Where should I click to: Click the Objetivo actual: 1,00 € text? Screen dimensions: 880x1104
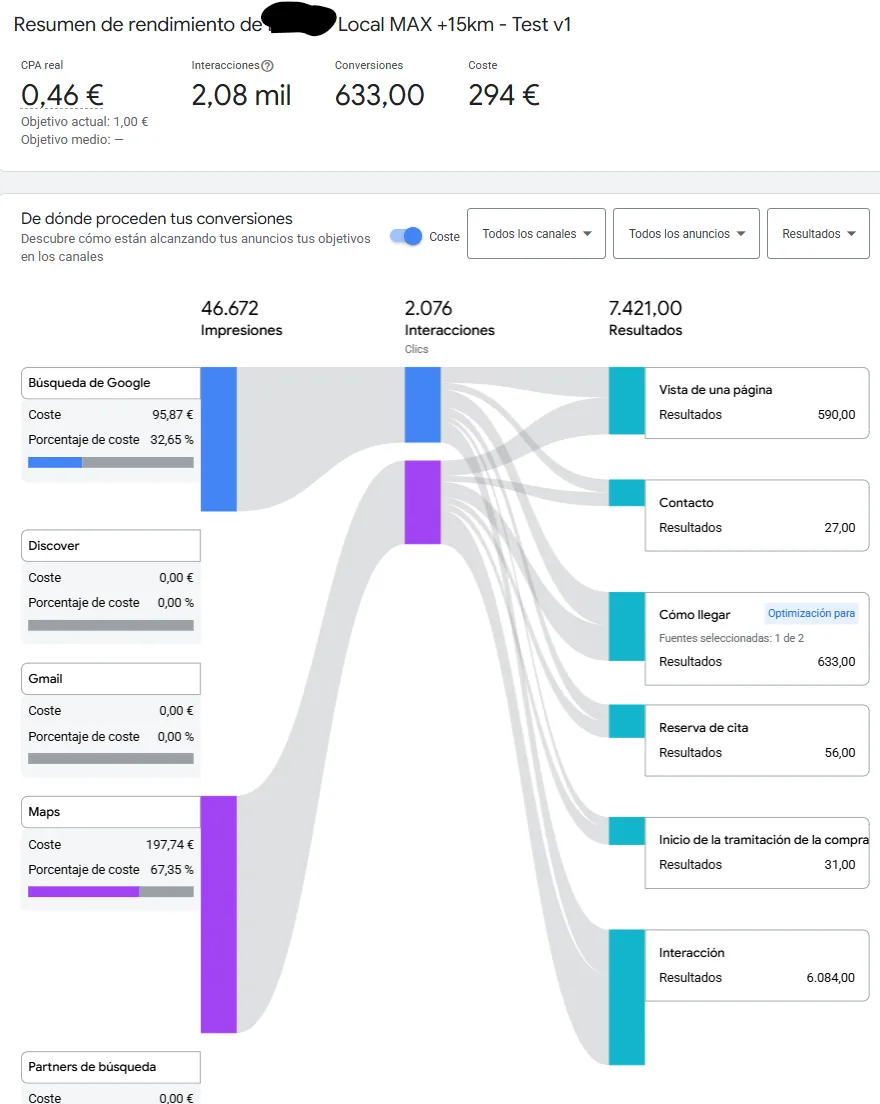click(84, 122)
